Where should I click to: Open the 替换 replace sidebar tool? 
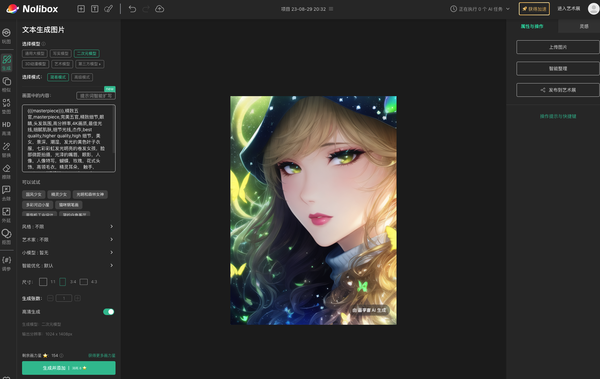pos(7,150)
